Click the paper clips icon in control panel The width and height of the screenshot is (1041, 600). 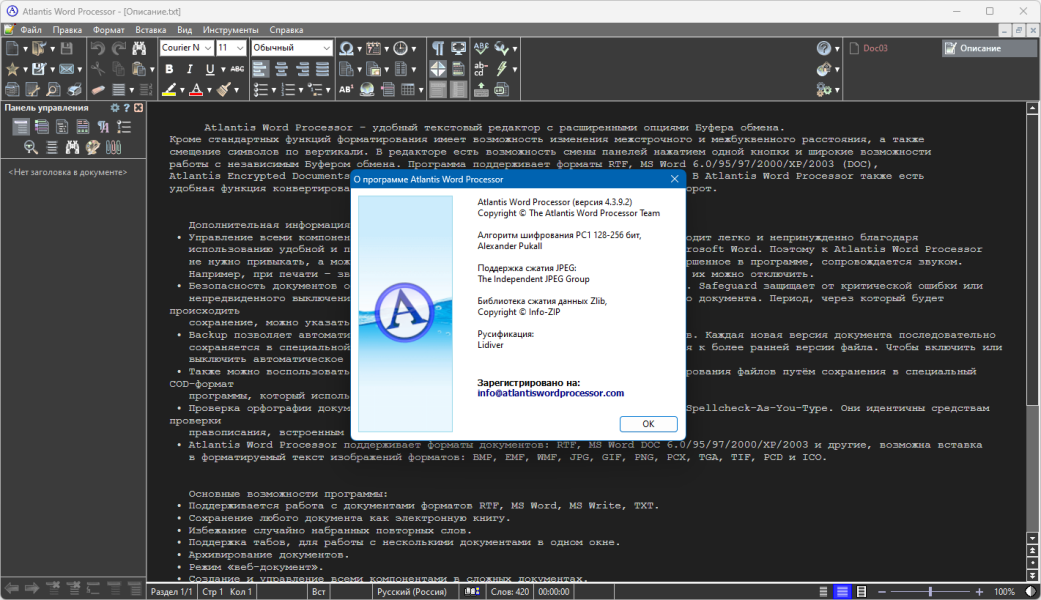pos(114,147)
